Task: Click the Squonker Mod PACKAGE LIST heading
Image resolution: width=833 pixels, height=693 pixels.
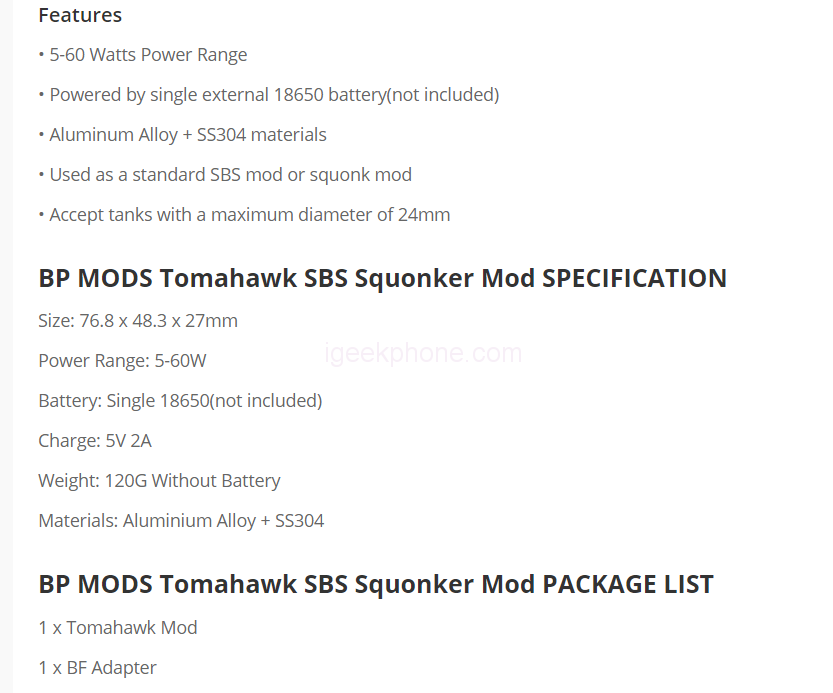Action: [x=376, y=584]
